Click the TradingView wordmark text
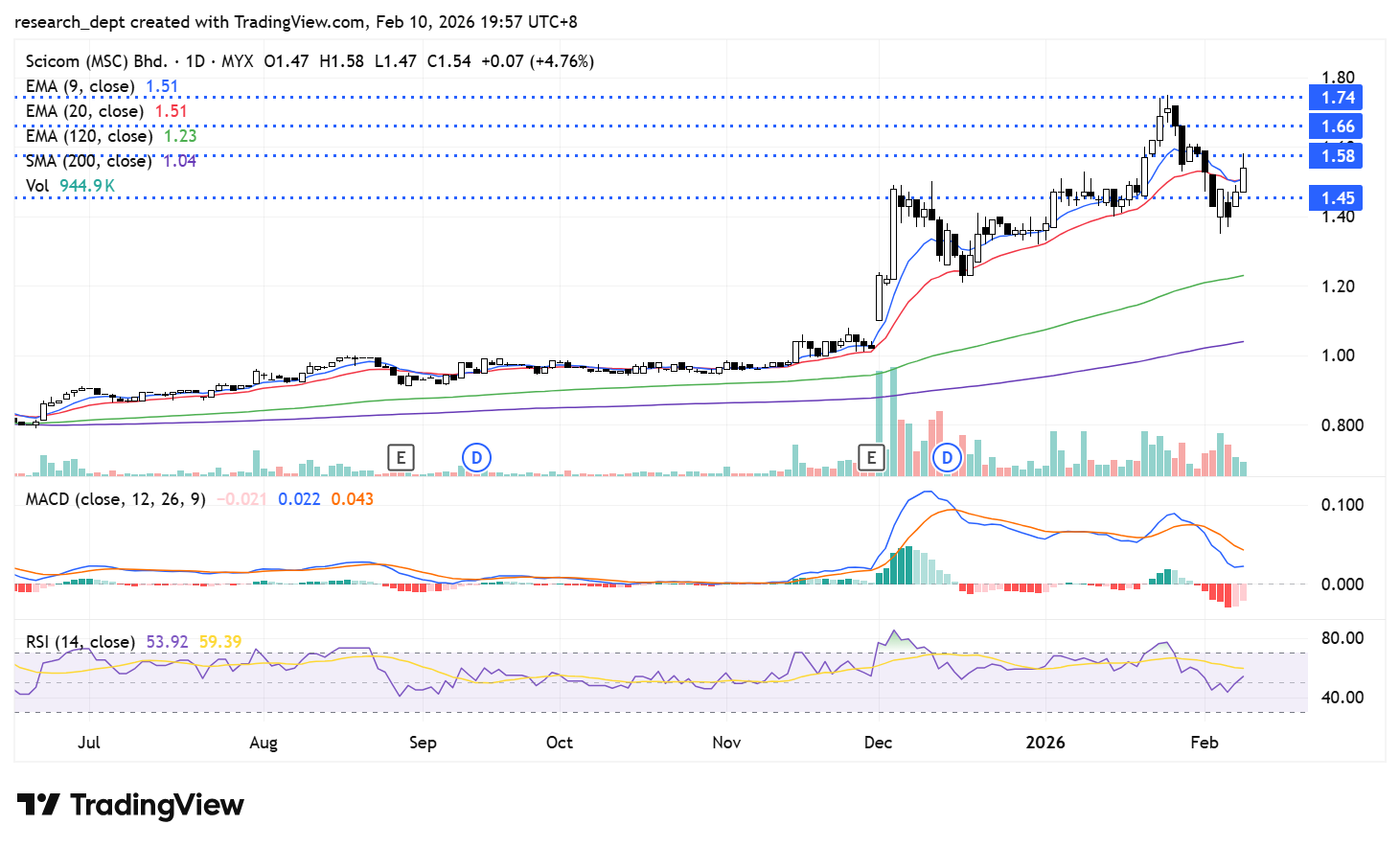The height and width of the screenshot is (848, 1400). [x=157, y=805]
